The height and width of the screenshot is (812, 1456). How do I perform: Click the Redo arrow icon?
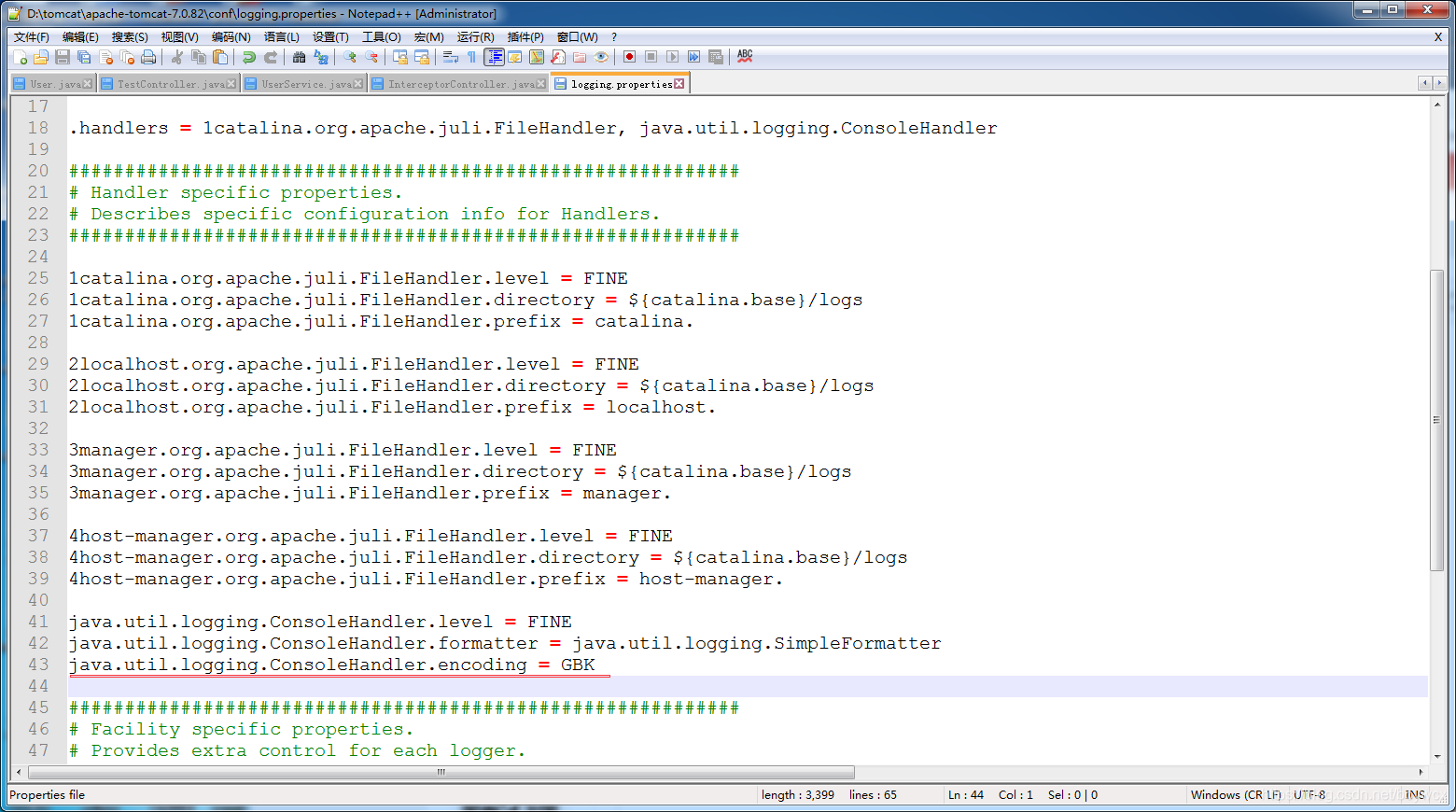point(271,57)
